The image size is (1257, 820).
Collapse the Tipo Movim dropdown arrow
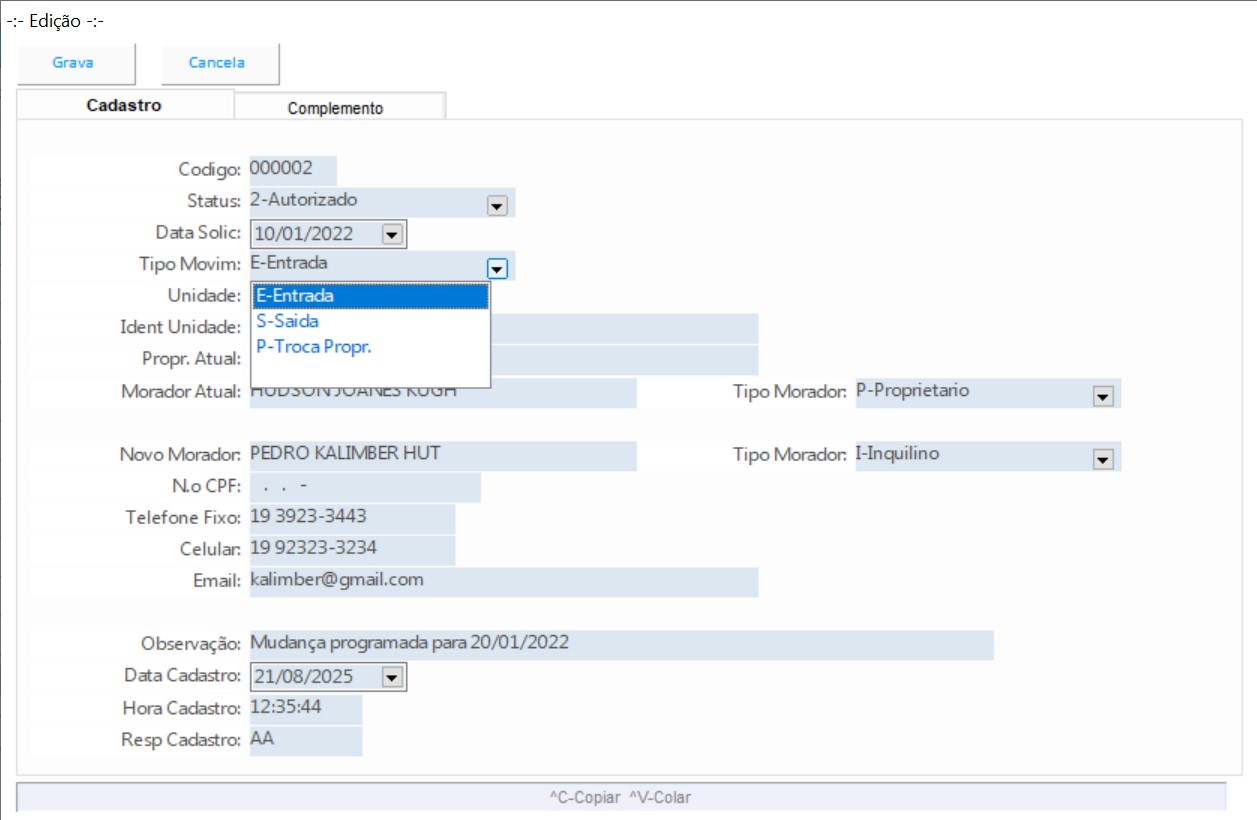(x=497, y=267)
